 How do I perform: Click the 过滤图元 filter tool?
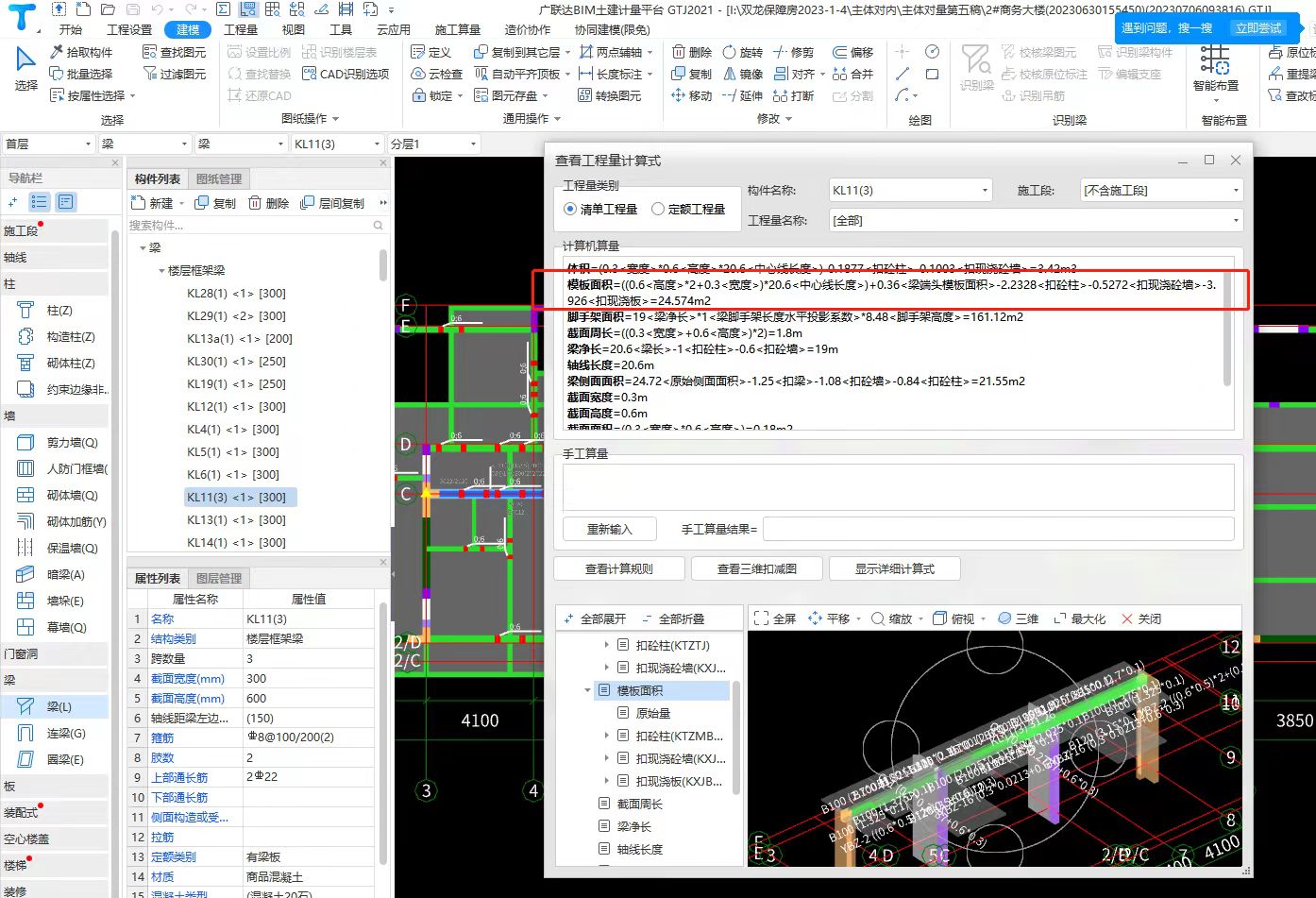174,74
